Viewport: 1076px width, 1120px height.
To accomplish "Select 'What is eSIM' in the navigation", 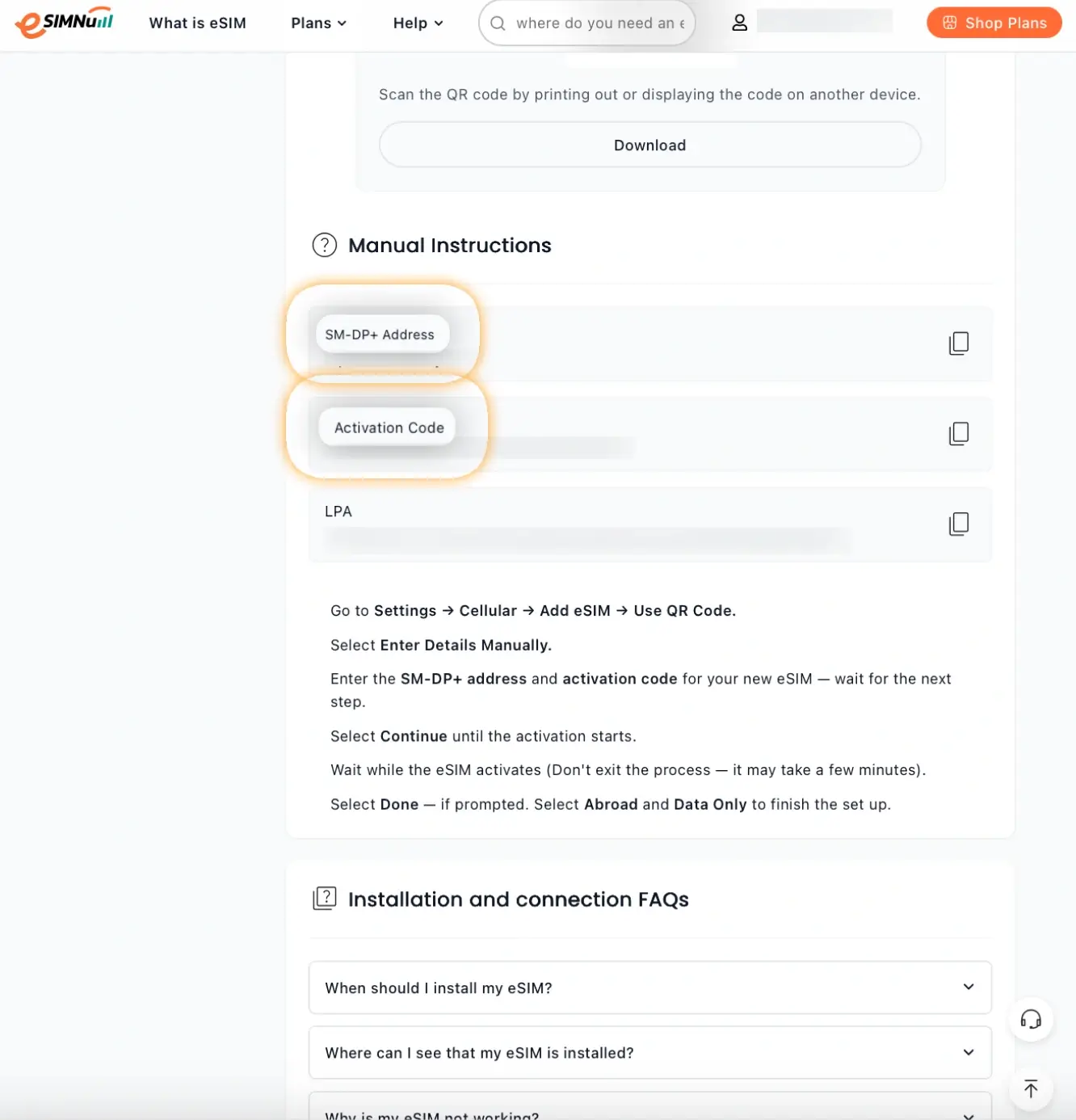I will coord(197,23).
